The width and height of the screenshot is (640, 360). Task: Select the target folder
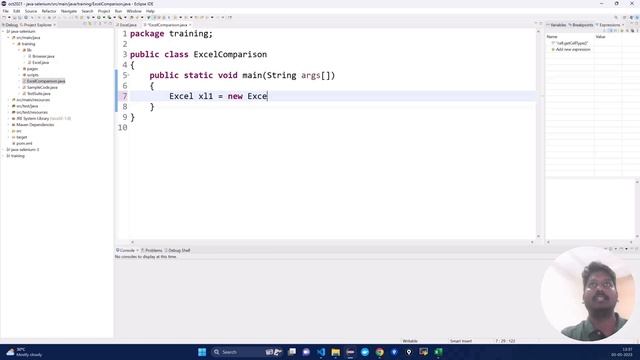point(22,137)
